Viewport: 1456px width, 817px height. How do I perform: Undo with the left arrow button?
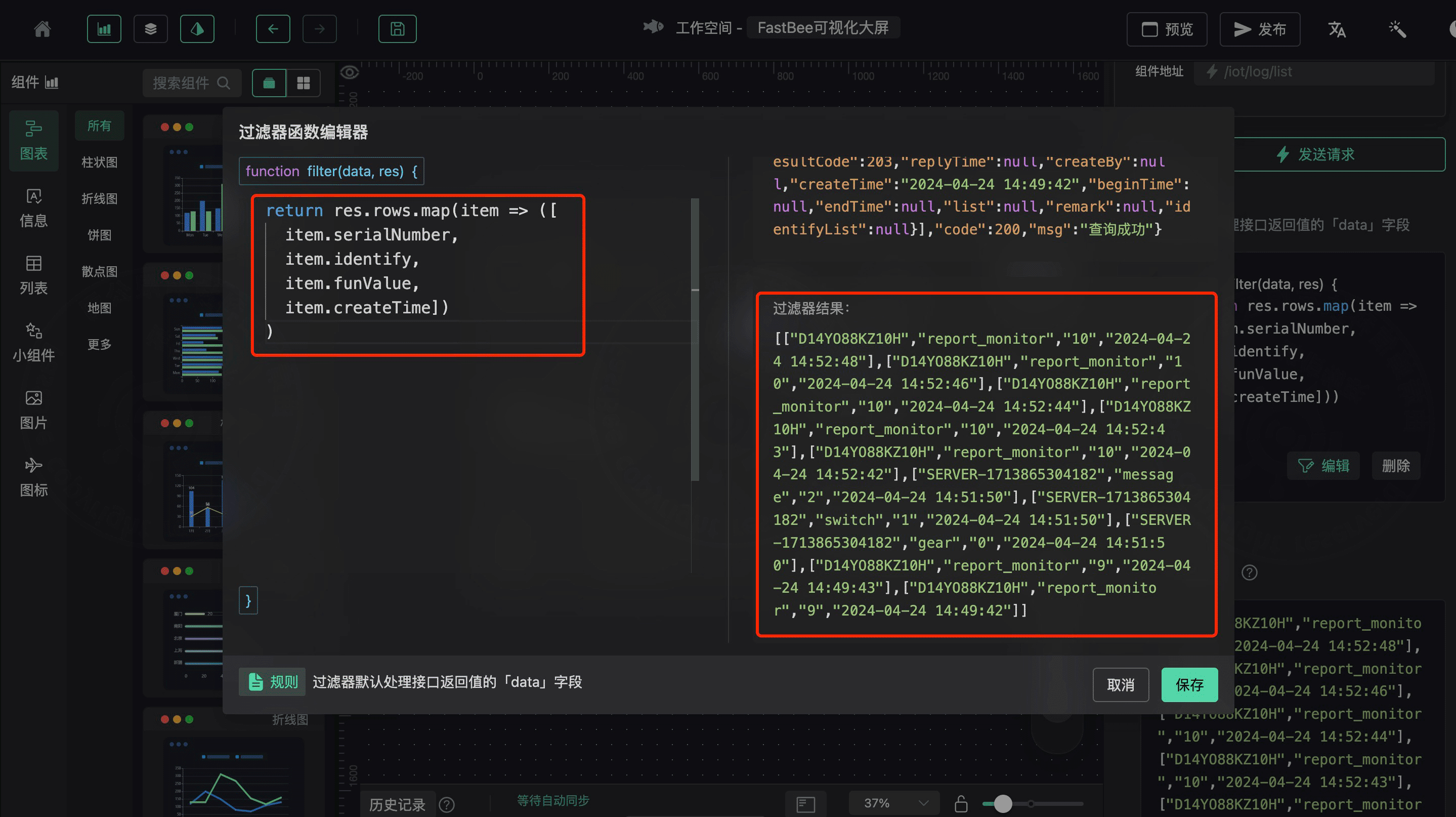point(273,29)
